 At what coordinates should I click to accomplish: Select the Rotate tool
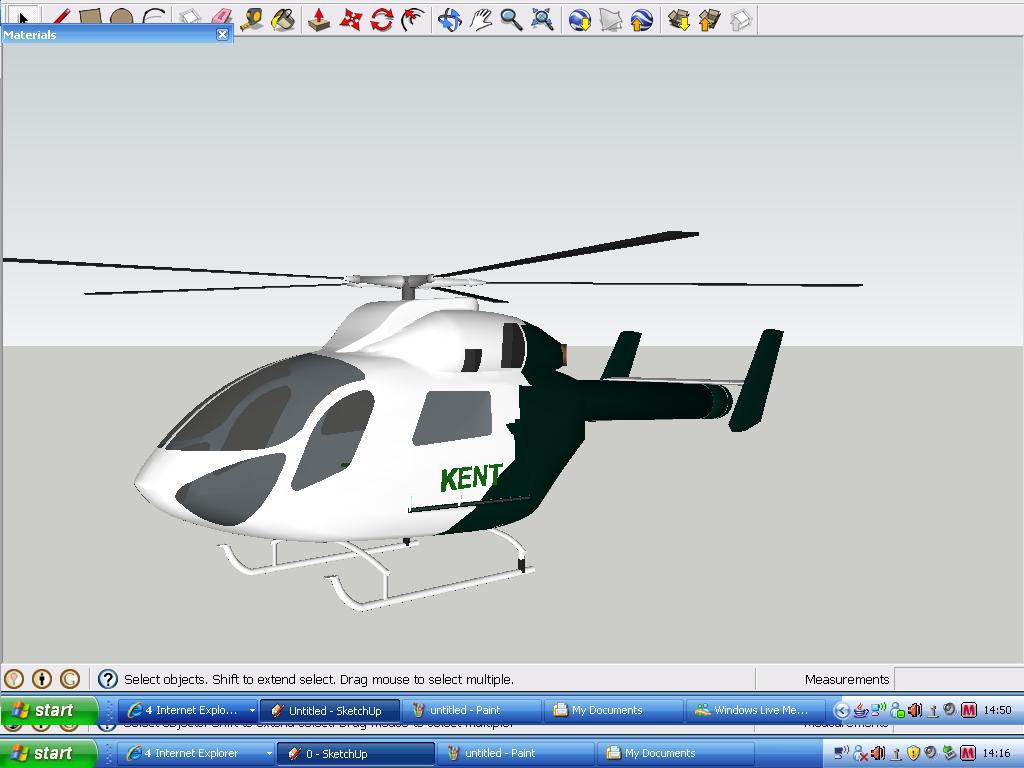tap(382, 20)
